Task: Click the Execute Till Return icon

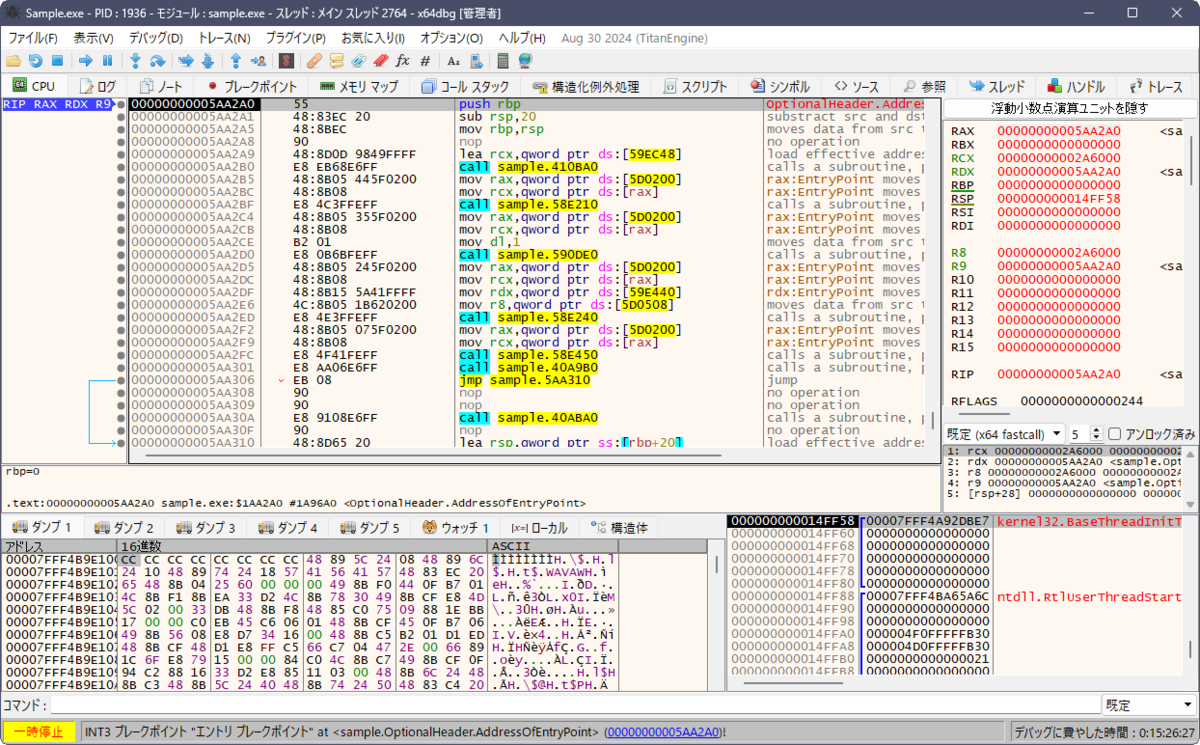Action: pos(236,61)
